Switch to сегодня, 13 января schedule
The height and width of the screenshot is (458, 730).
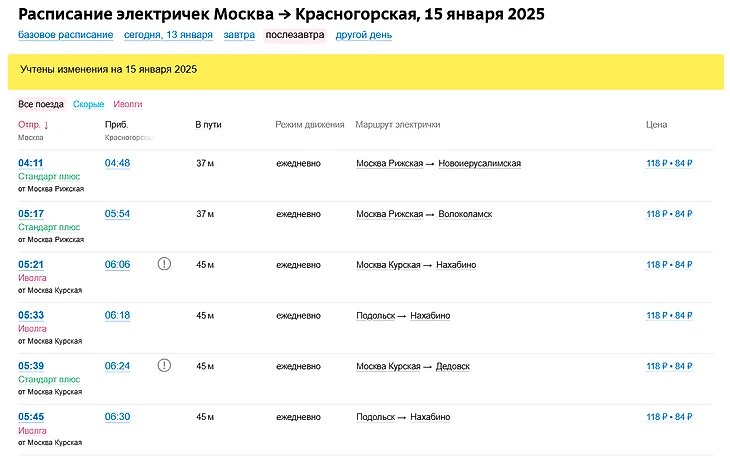168,35
